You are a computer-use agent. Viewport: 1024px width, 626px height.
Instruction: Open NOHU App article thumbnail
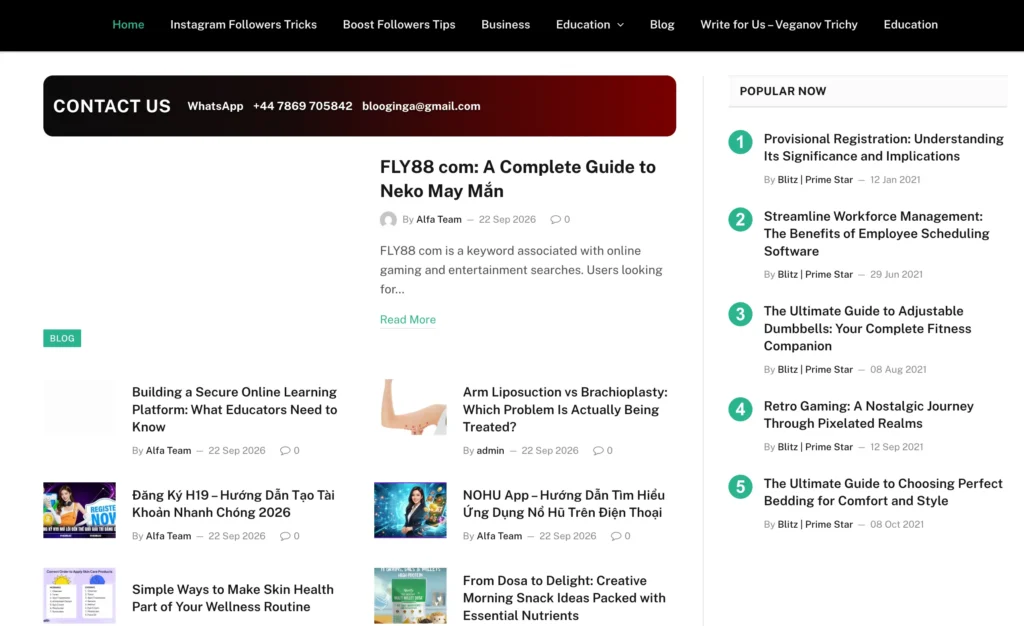coord(410,510)
